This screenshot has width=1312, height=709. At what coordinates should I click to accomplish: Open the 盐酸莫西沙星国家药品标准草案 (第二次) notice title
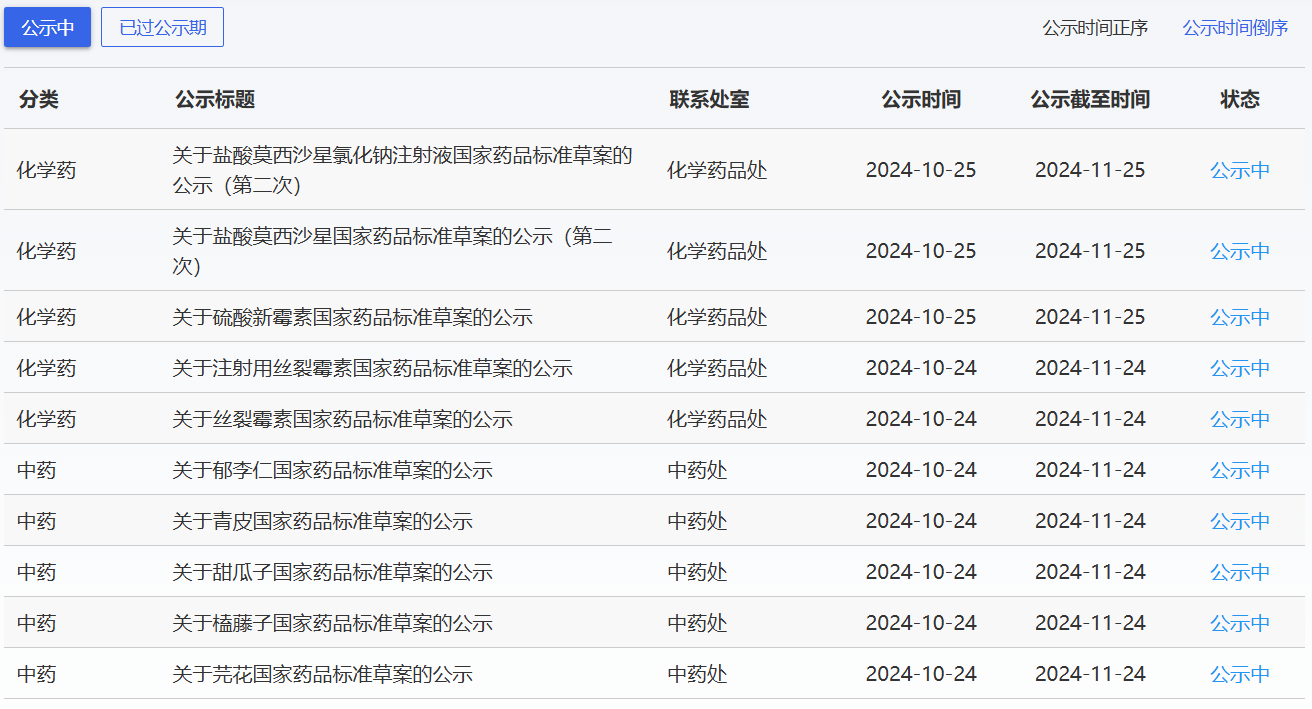point(392,251)
